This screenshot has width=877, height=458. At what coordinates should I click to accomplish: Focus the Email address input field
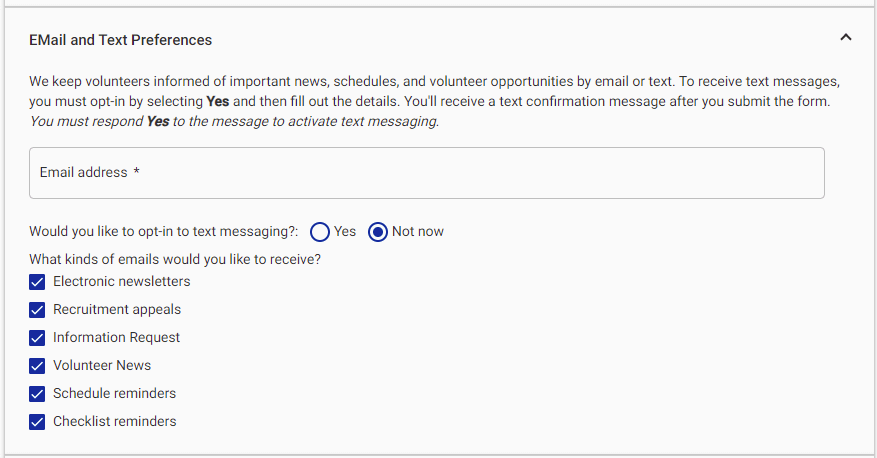click(x=427, y=174)
